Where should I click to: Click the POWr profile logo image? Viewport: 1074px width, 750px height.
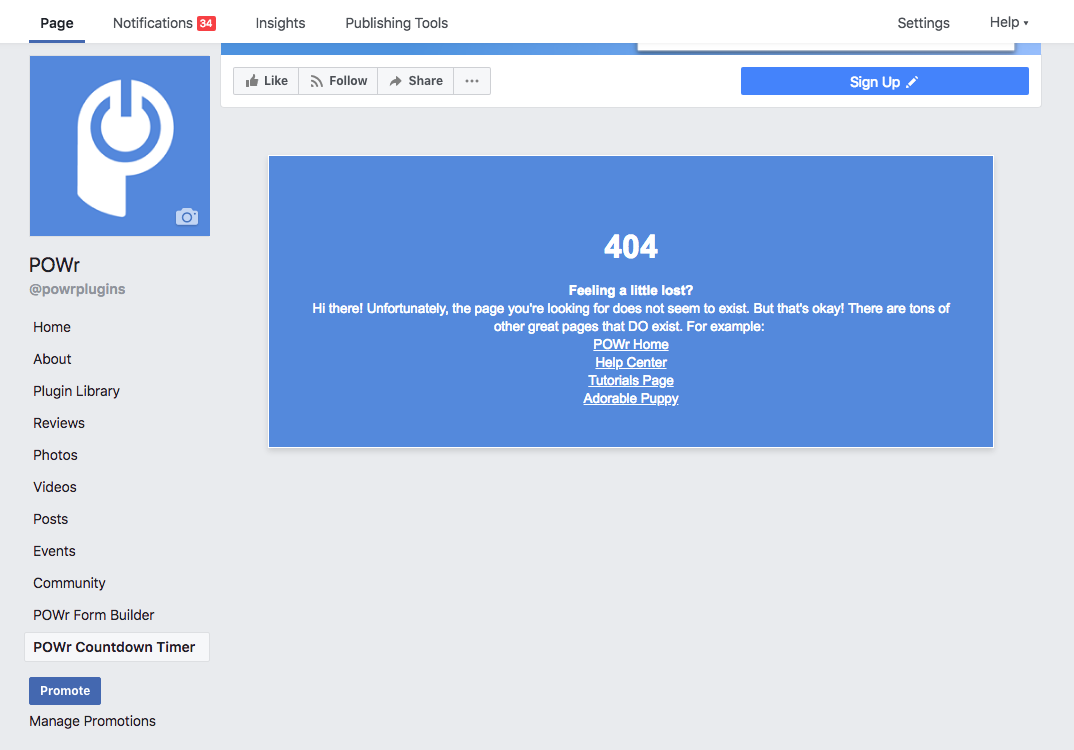(120, 146)
